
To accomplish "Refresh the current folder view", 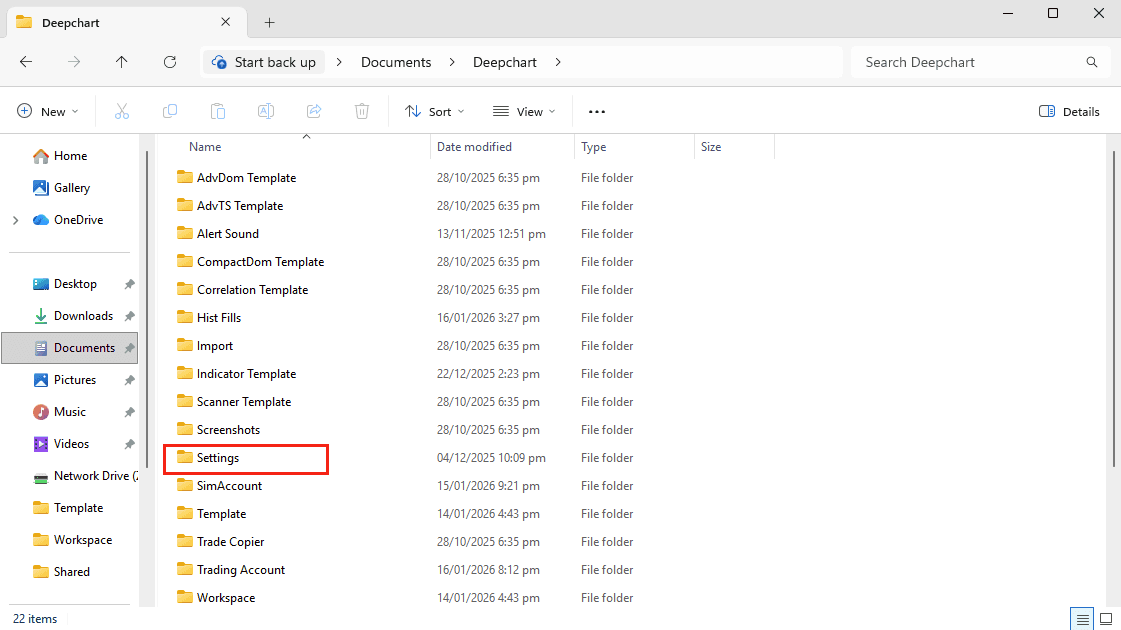I will (x=170, y=62).
